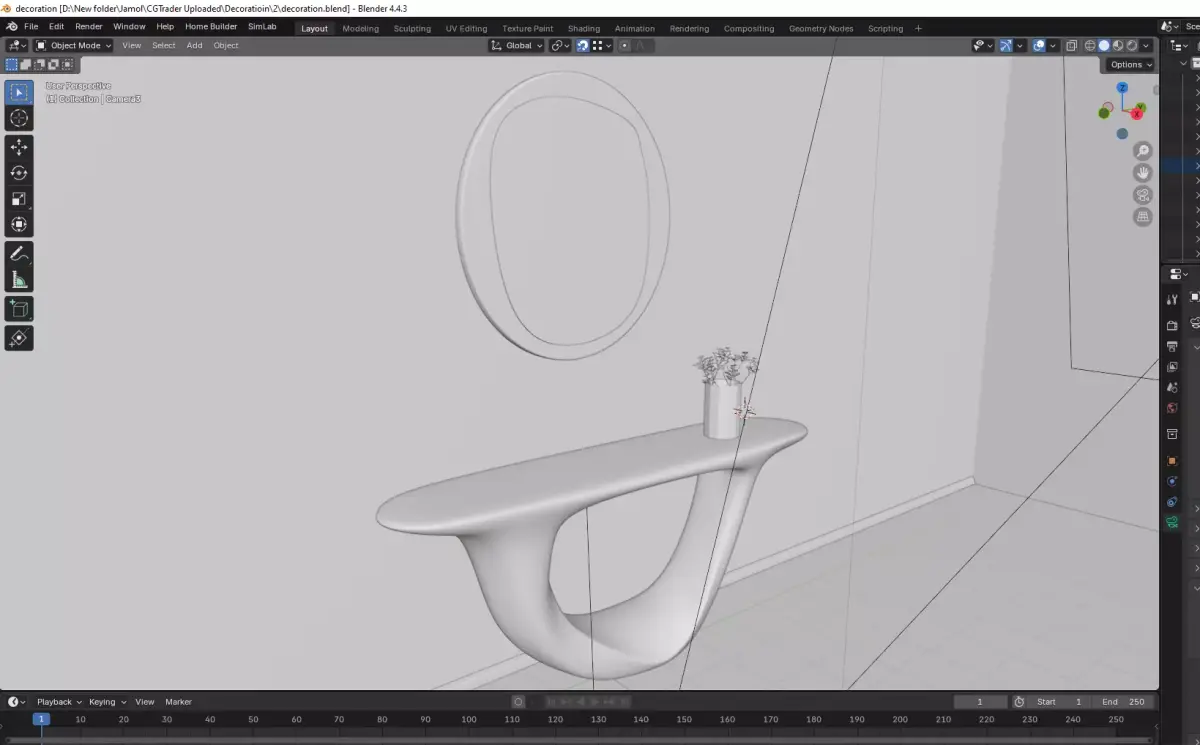
Task: Open the Global transform orientation dropdown
Action: 517,45
